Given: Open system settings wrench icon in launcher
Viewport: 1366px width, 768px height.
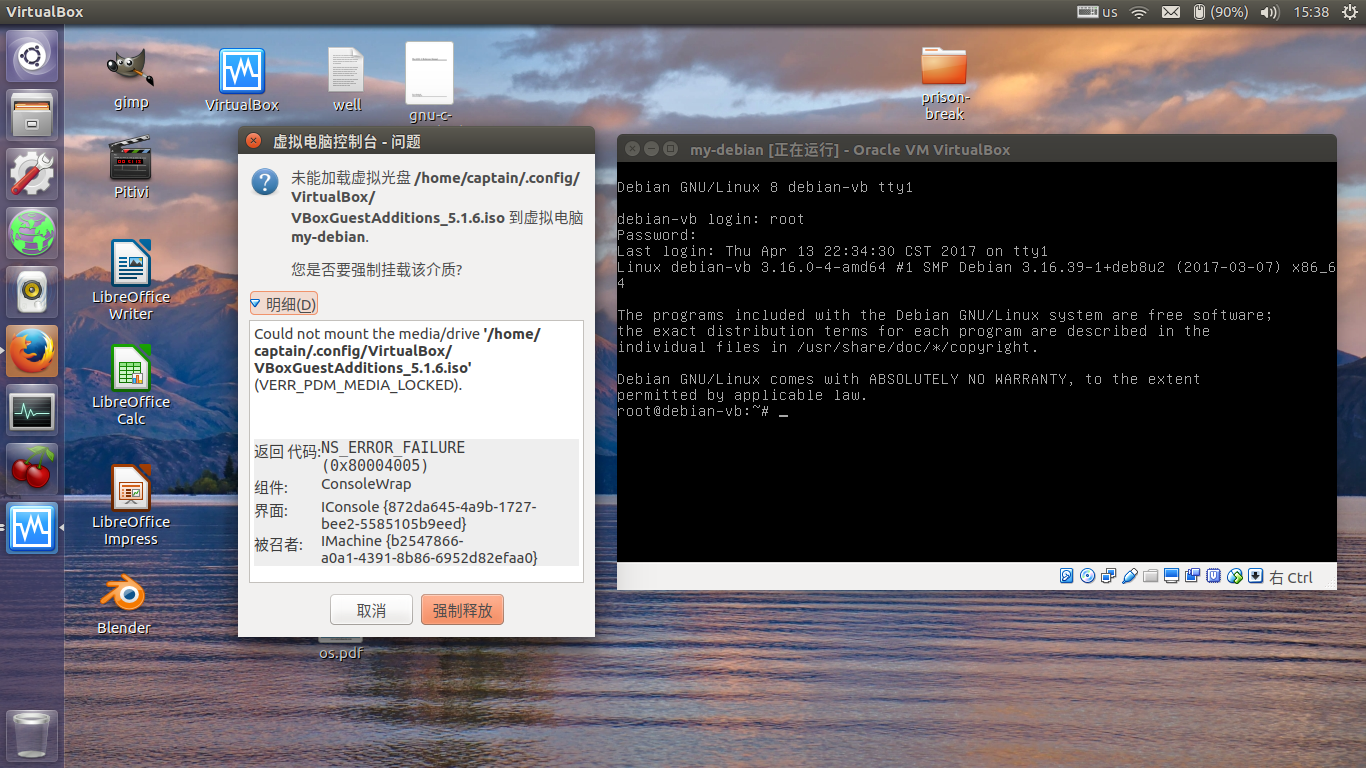Looking at the screenshot, I should 32,174.
